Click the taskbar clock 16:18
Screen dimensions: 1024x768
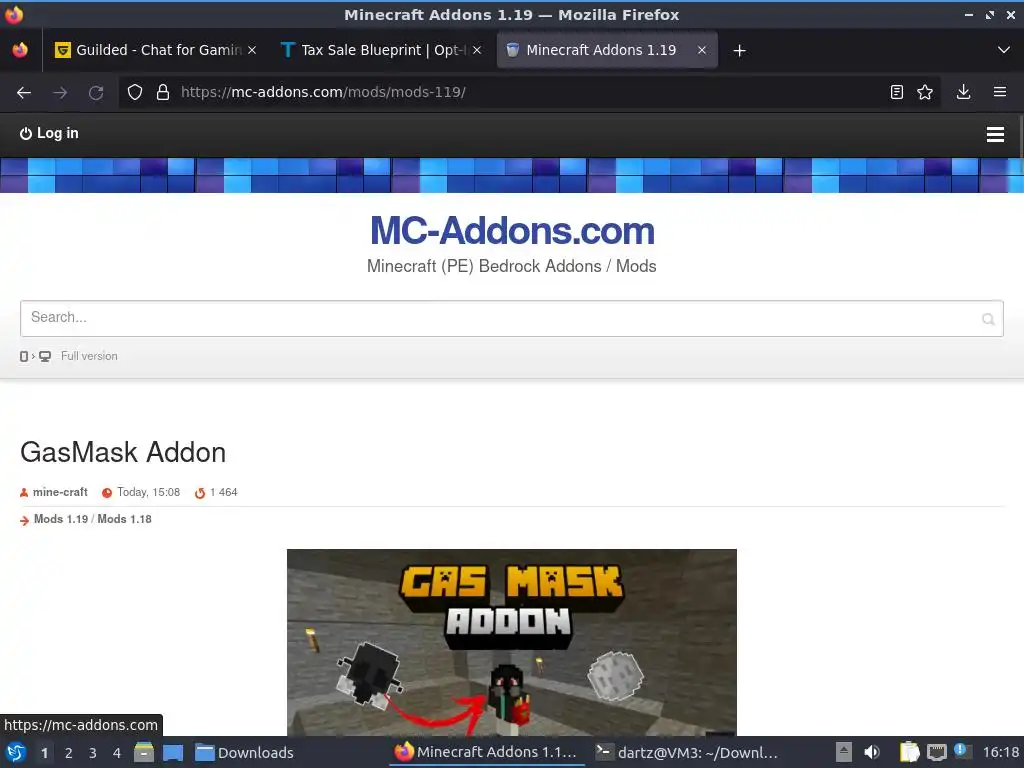point(1001,752)
